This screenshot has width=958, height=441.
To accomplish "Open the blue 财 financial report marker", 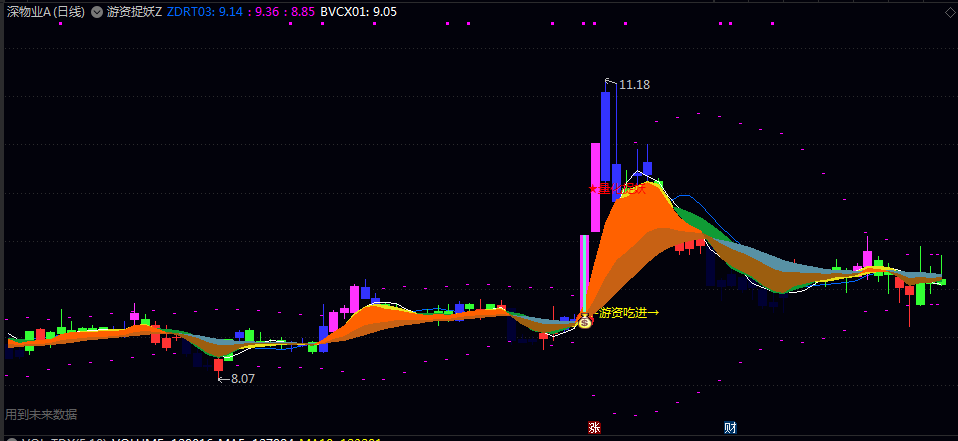I will pyautogui.click(x=730, y=428).
